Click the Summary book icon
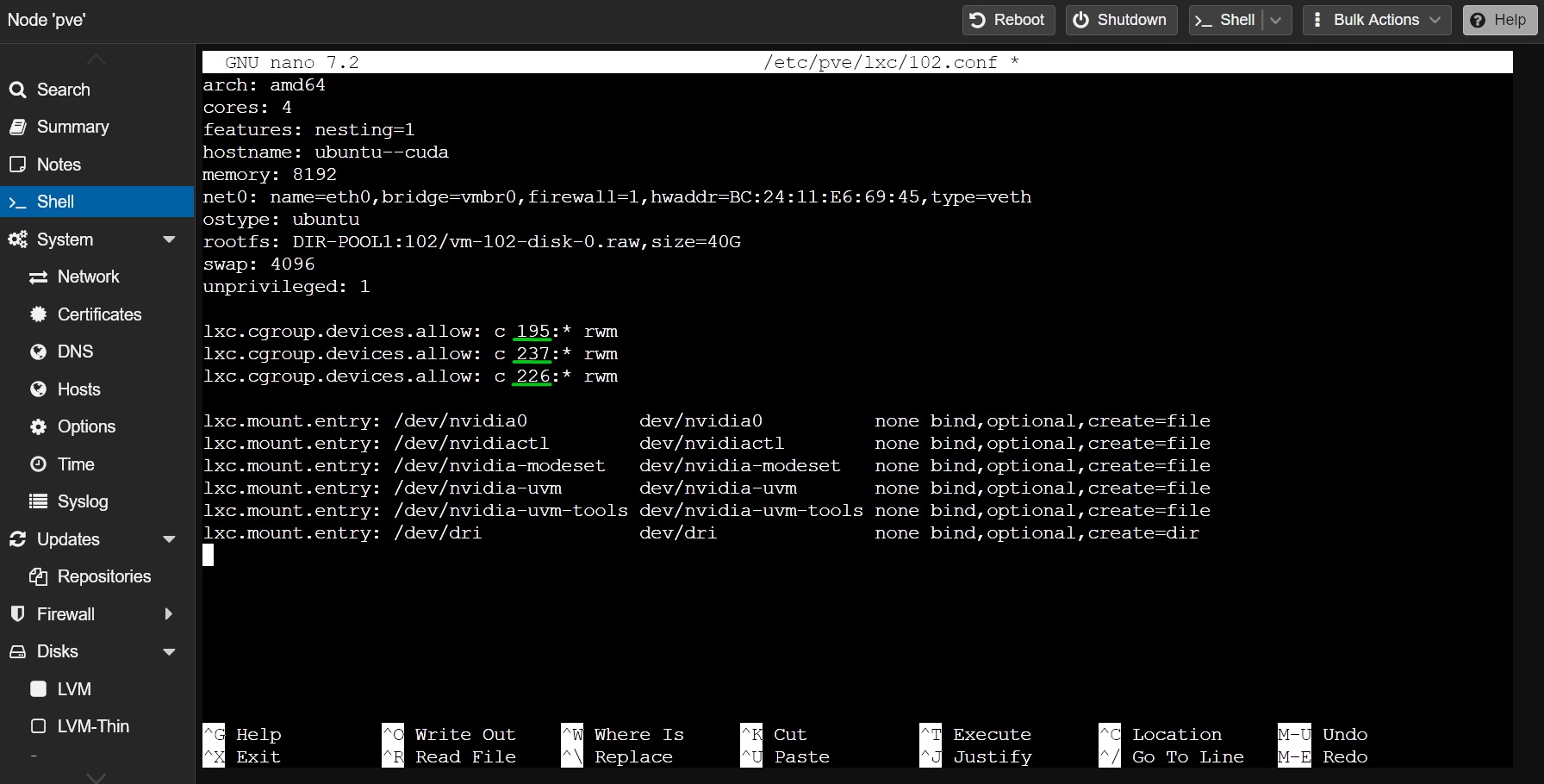The height and width of the screenshot is (784, 1544). click(17, 127)
